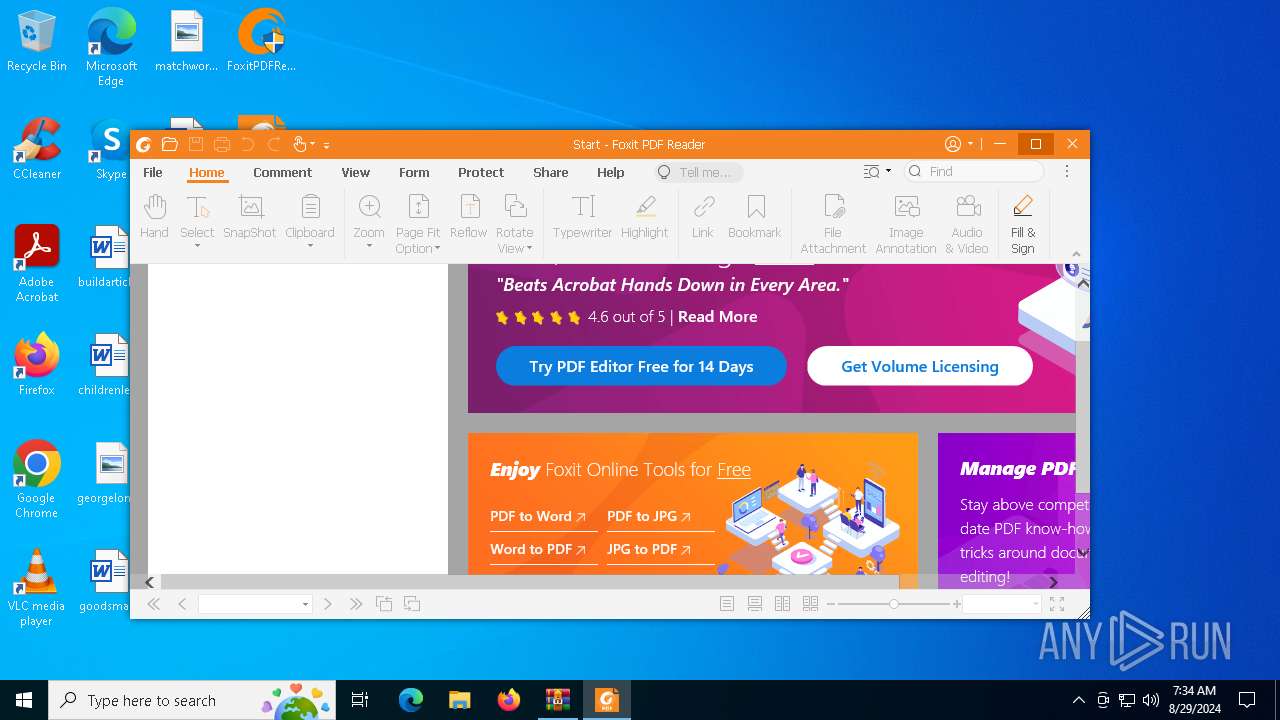
Task: Click the Save icon in quick access
Action: click(x=196, y=144)
